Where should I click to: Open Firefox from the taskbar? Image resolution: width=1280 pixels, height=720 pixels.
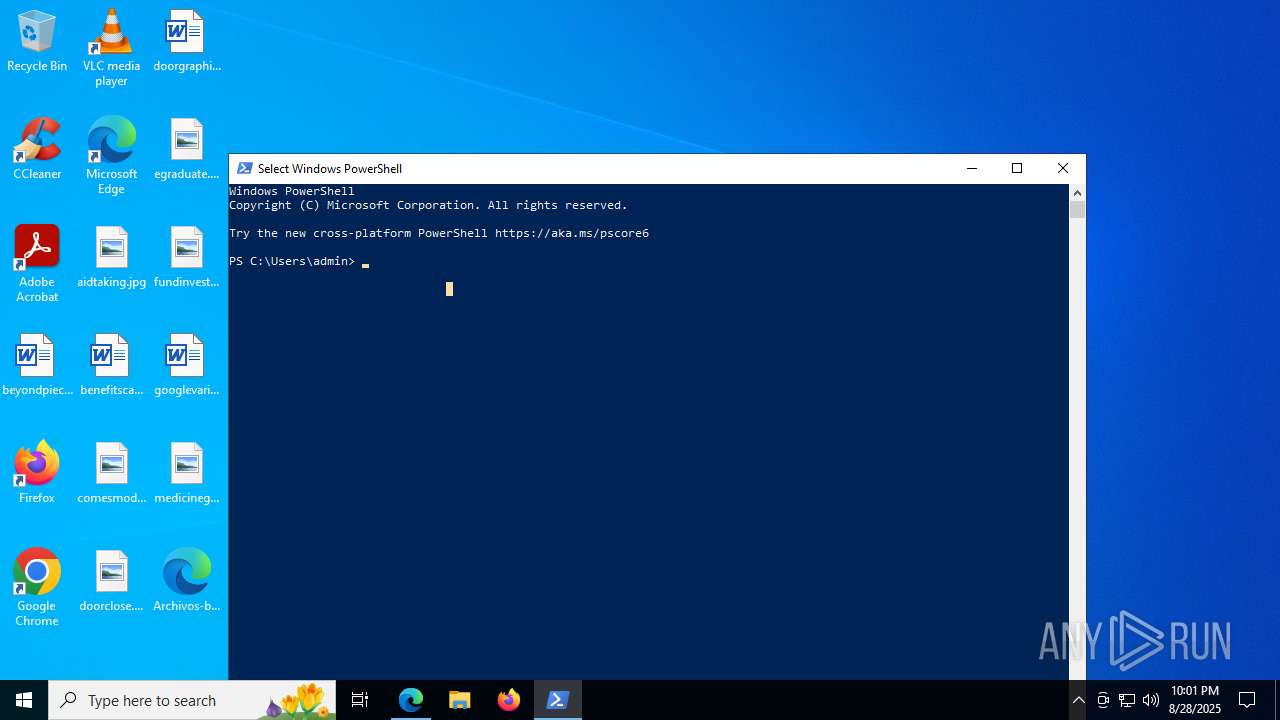[x=509, y=700]
